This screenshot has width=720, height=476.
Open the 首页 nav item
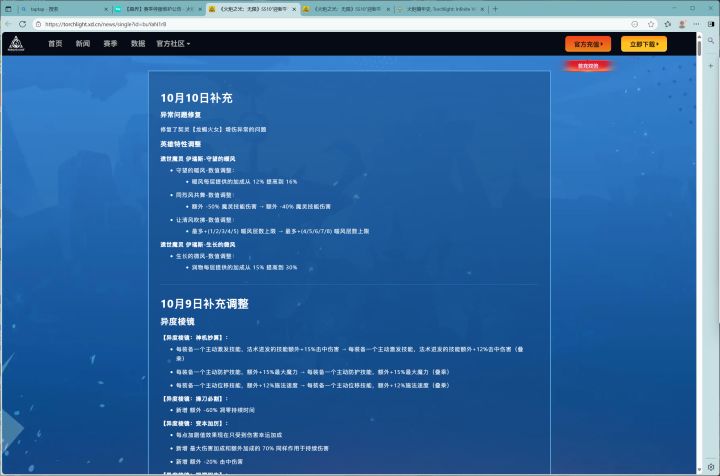pyautogui.click(x=55, y=44)
